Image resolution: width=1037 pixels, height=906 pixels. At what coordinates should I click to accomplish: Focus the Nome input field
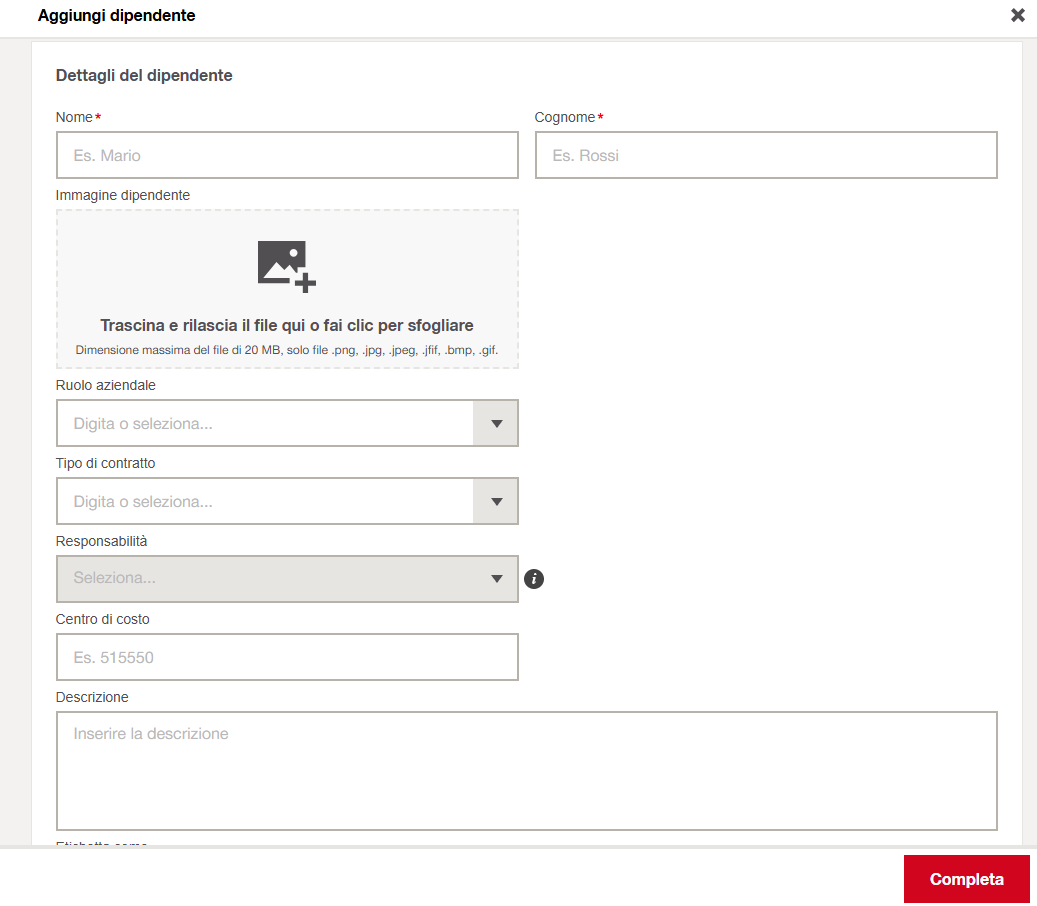click(287, 156)
